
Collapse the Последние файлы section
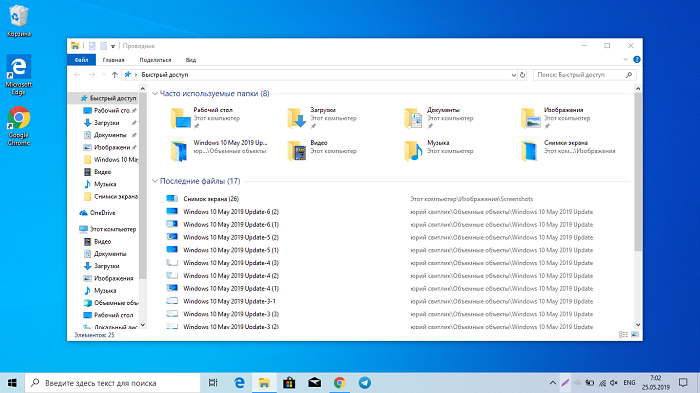(x=155, y=181)
